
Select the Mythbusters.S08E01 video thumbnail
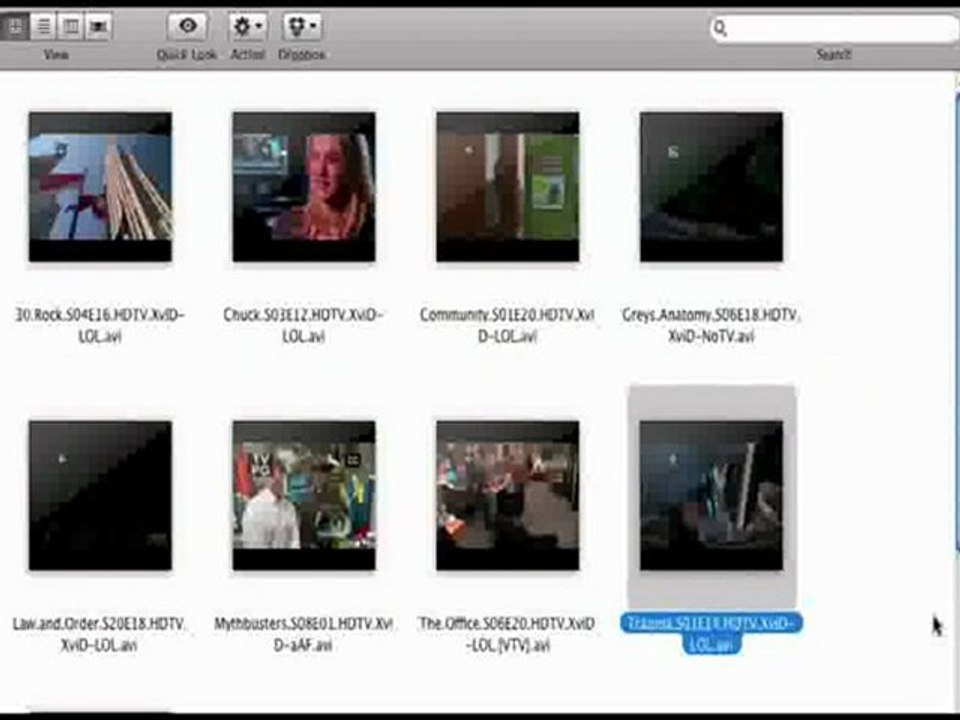304,495
